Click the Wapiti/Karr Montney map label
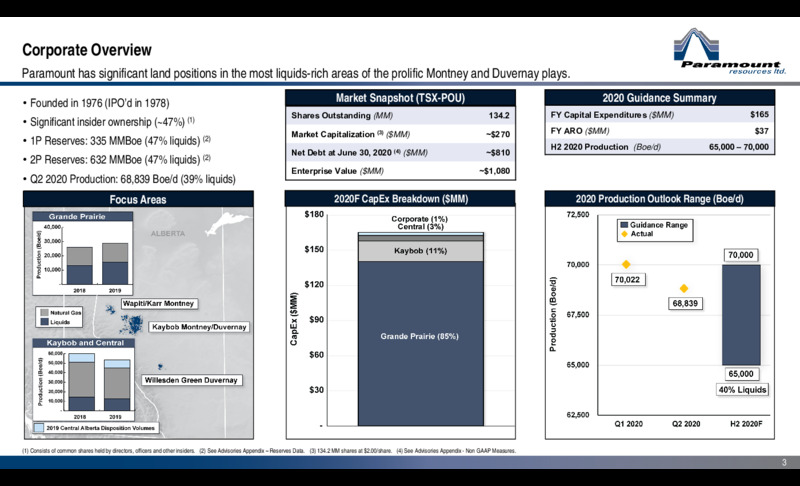This screenshot has height=486, width=800. pos(159,303)
